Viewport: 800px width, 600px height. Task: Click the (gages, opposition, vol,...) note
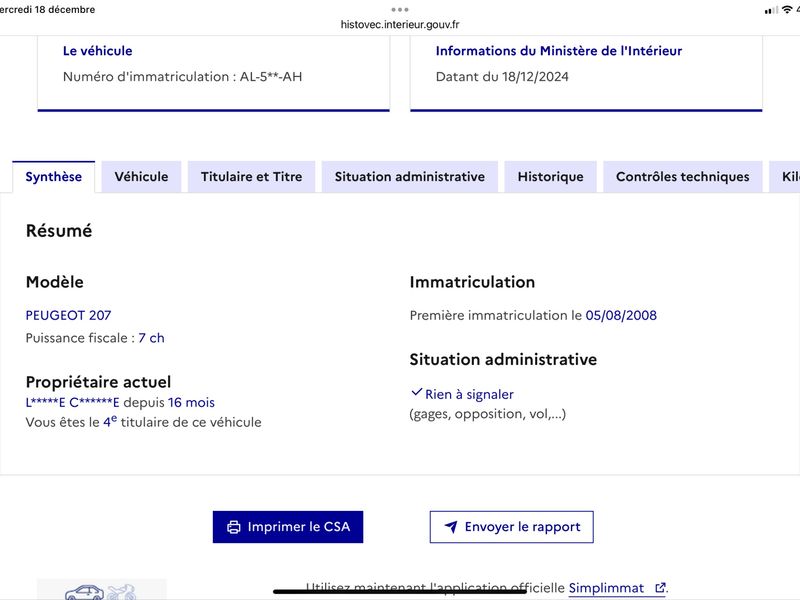click(x=488, y=414)
